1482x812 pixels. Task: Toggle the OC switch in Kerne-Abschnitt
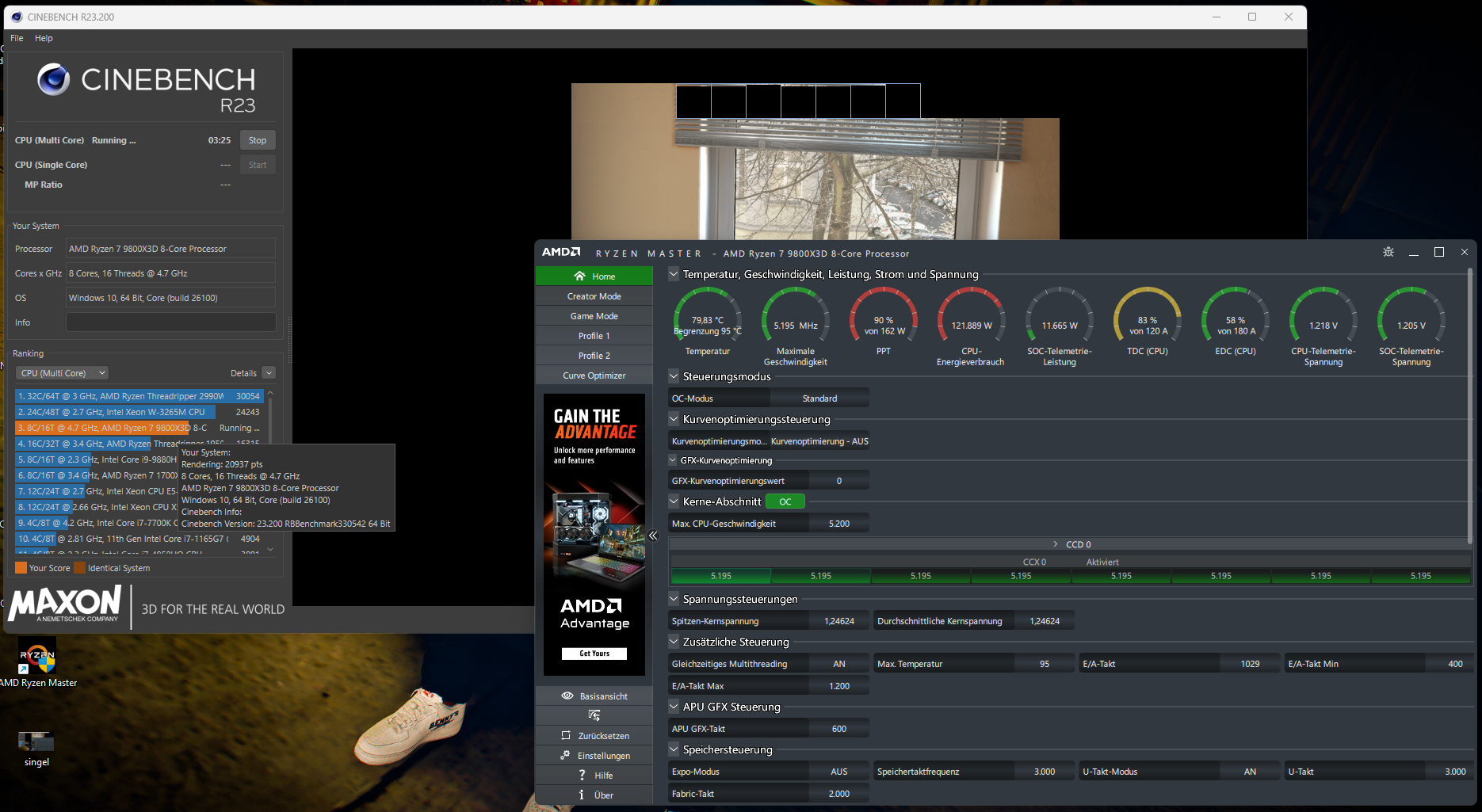tap(785, 501)
